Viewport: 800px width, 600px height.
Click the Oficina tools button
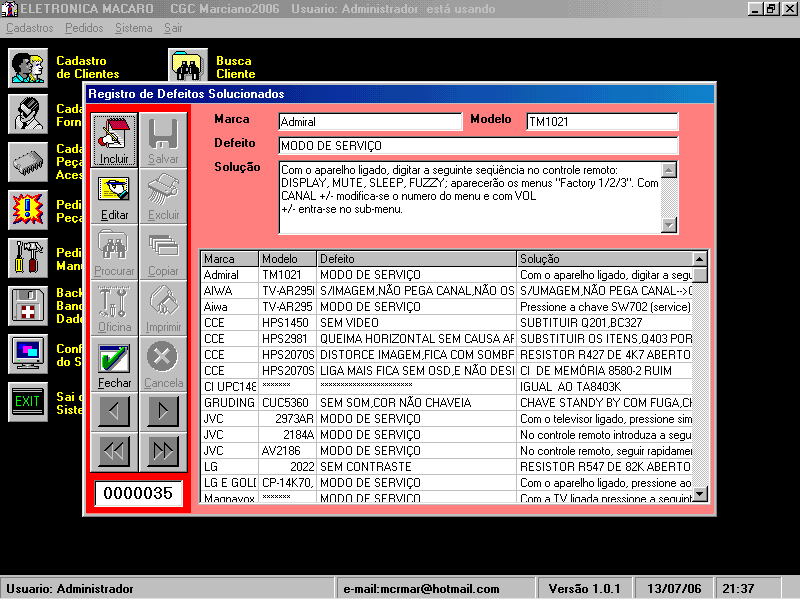click(114, 309)
